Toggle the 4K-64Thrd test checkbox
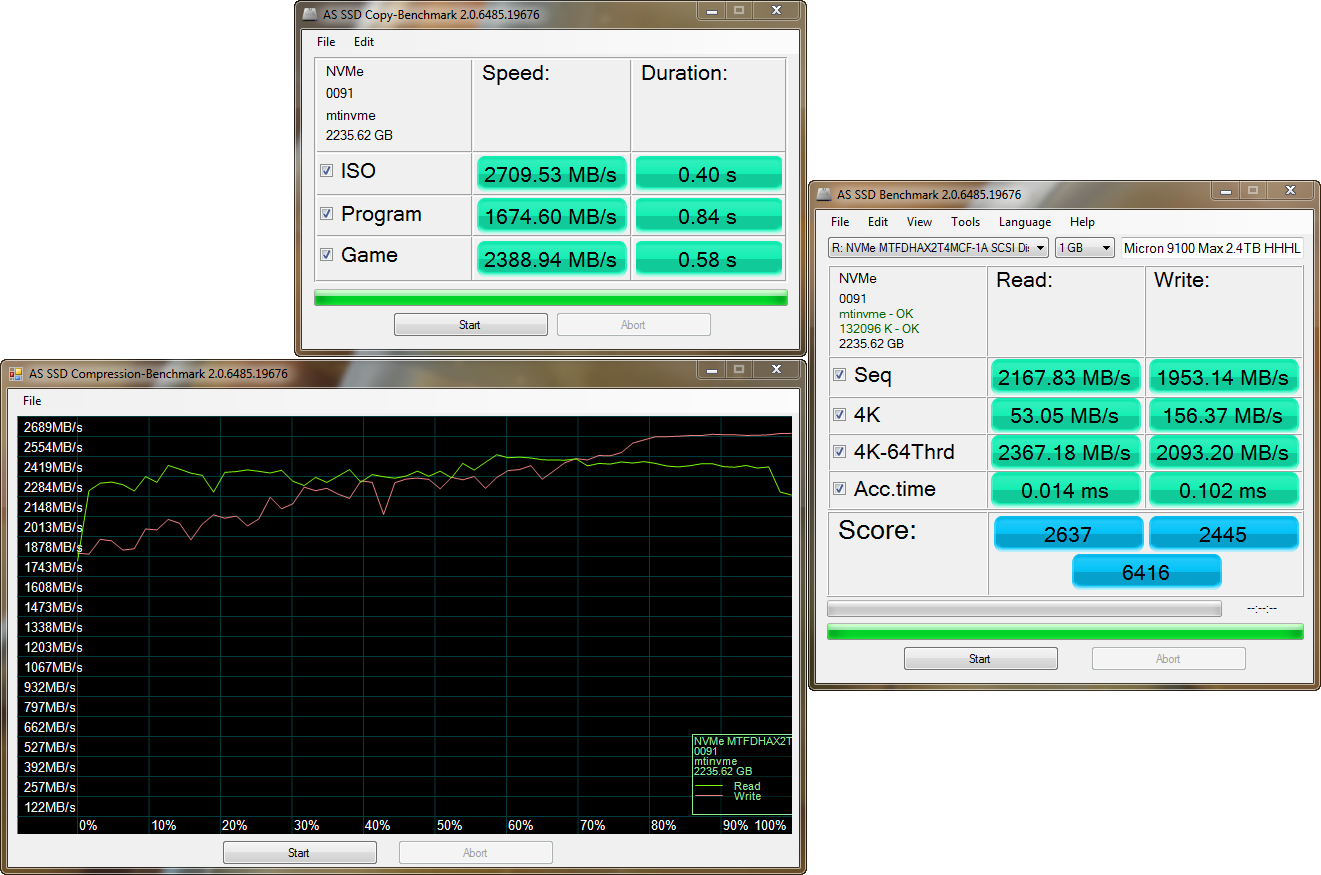Image resolution: width=1321 pixels, height=875 pixels. [x=840, y=452]
